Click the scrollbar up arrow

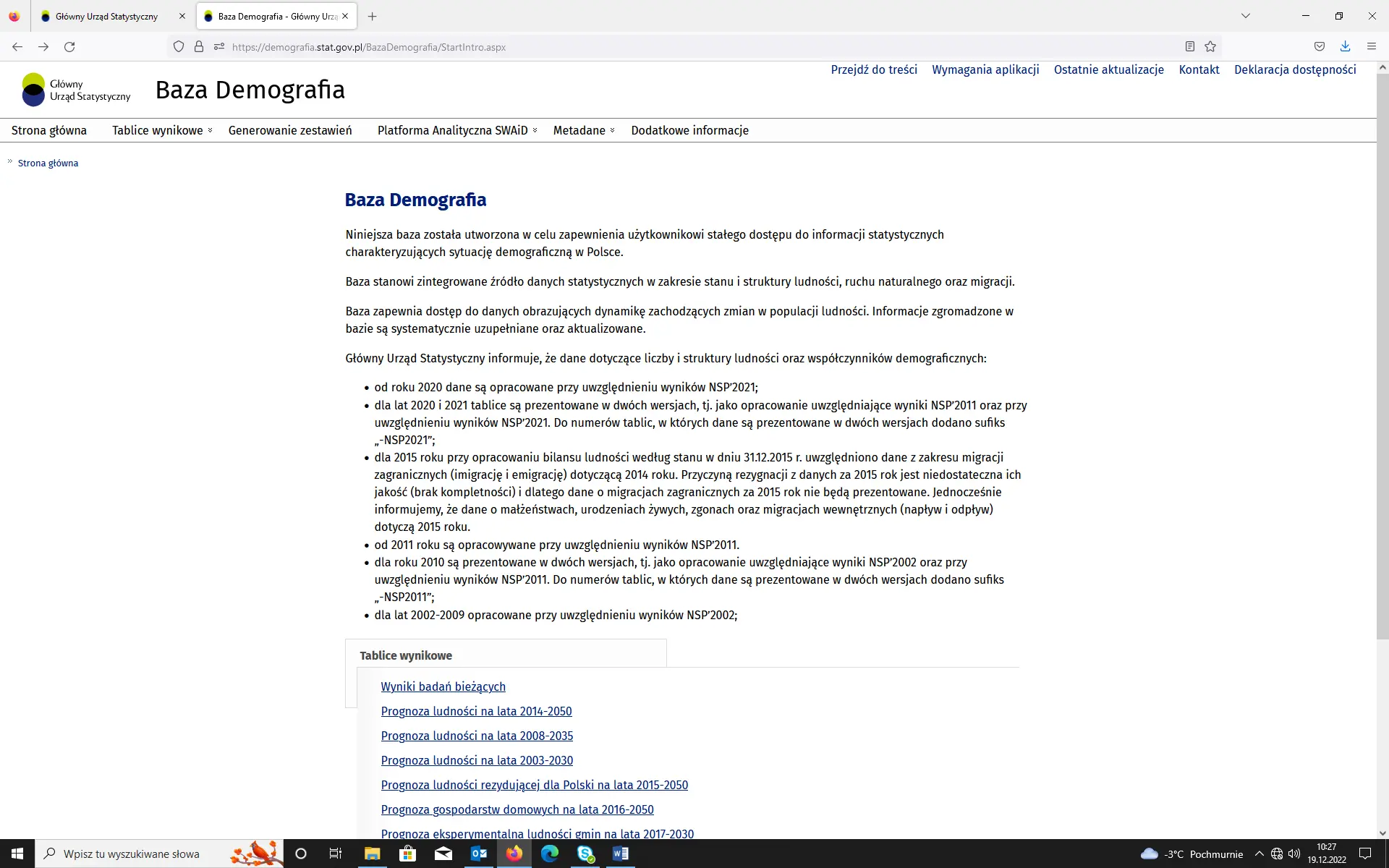coord(1382,67)
